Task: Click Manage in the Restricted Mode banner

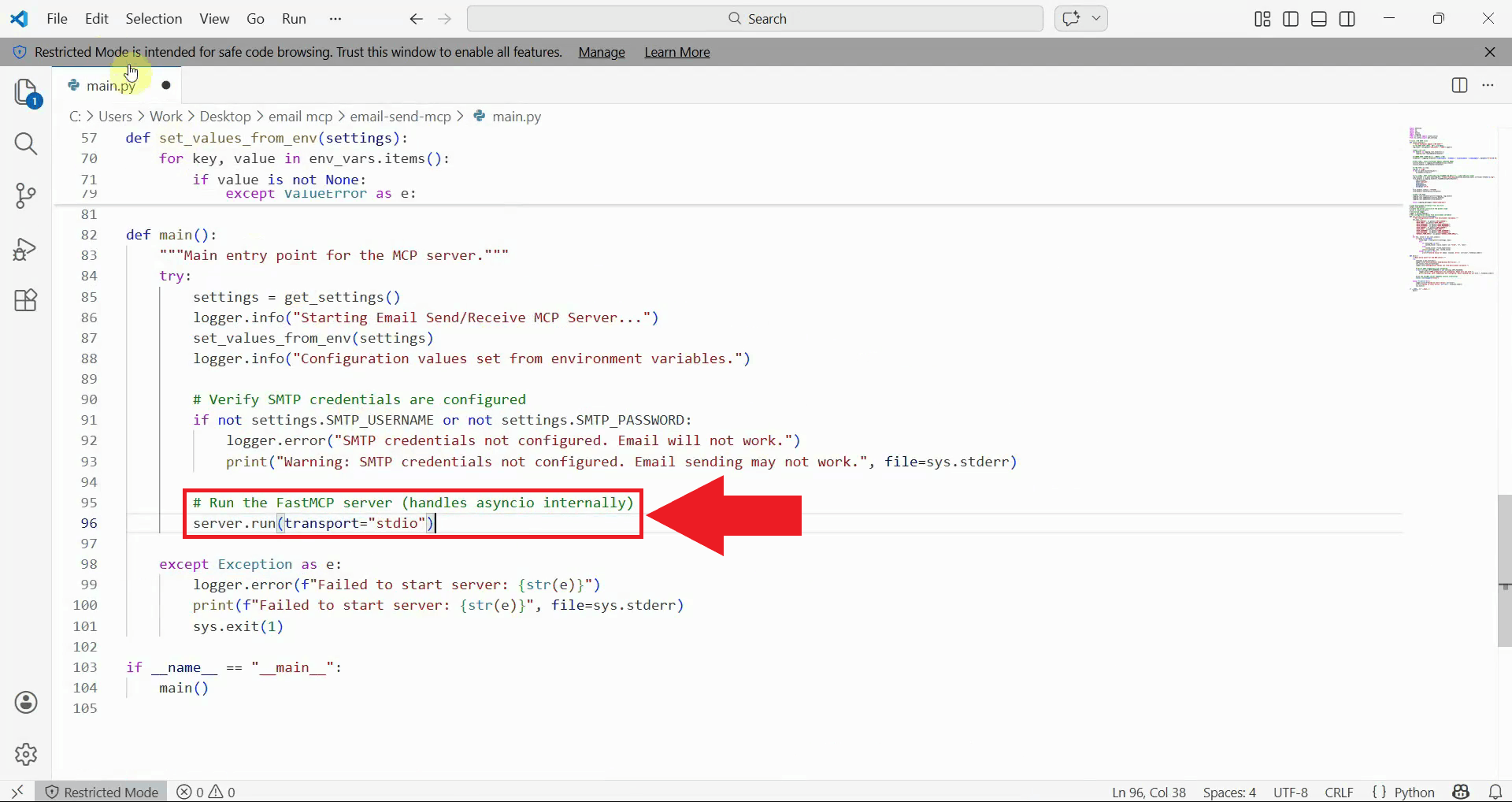Action: [x=601, y=52]
